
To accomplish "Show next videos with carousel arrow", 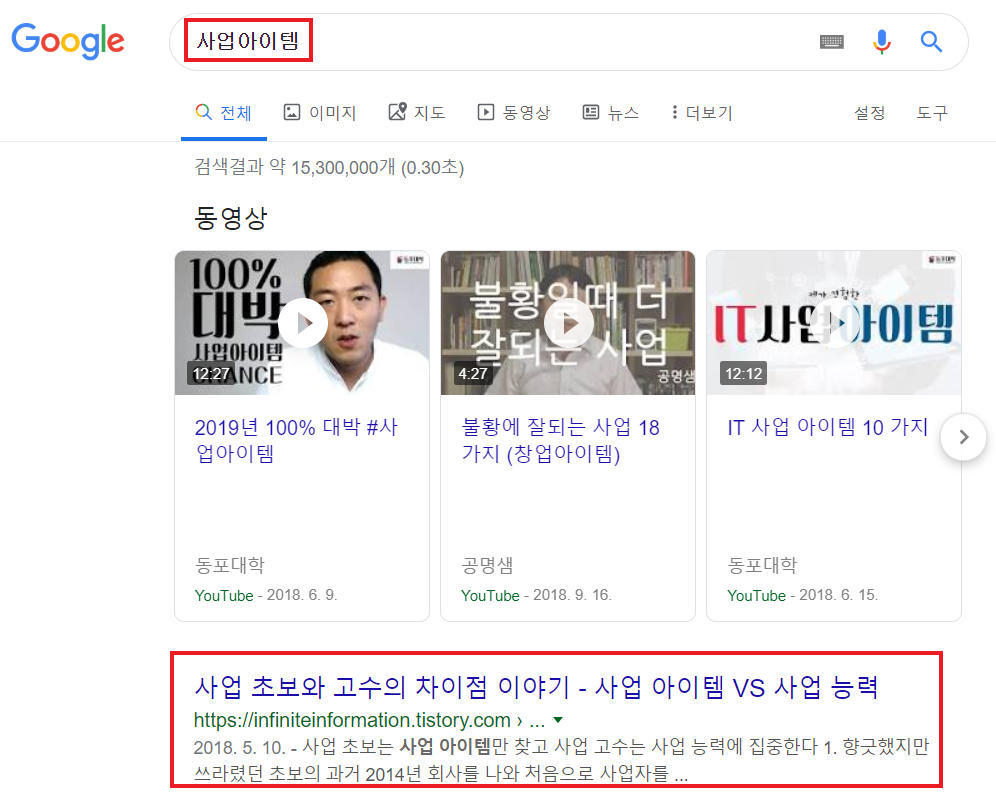I will point(964,437).
